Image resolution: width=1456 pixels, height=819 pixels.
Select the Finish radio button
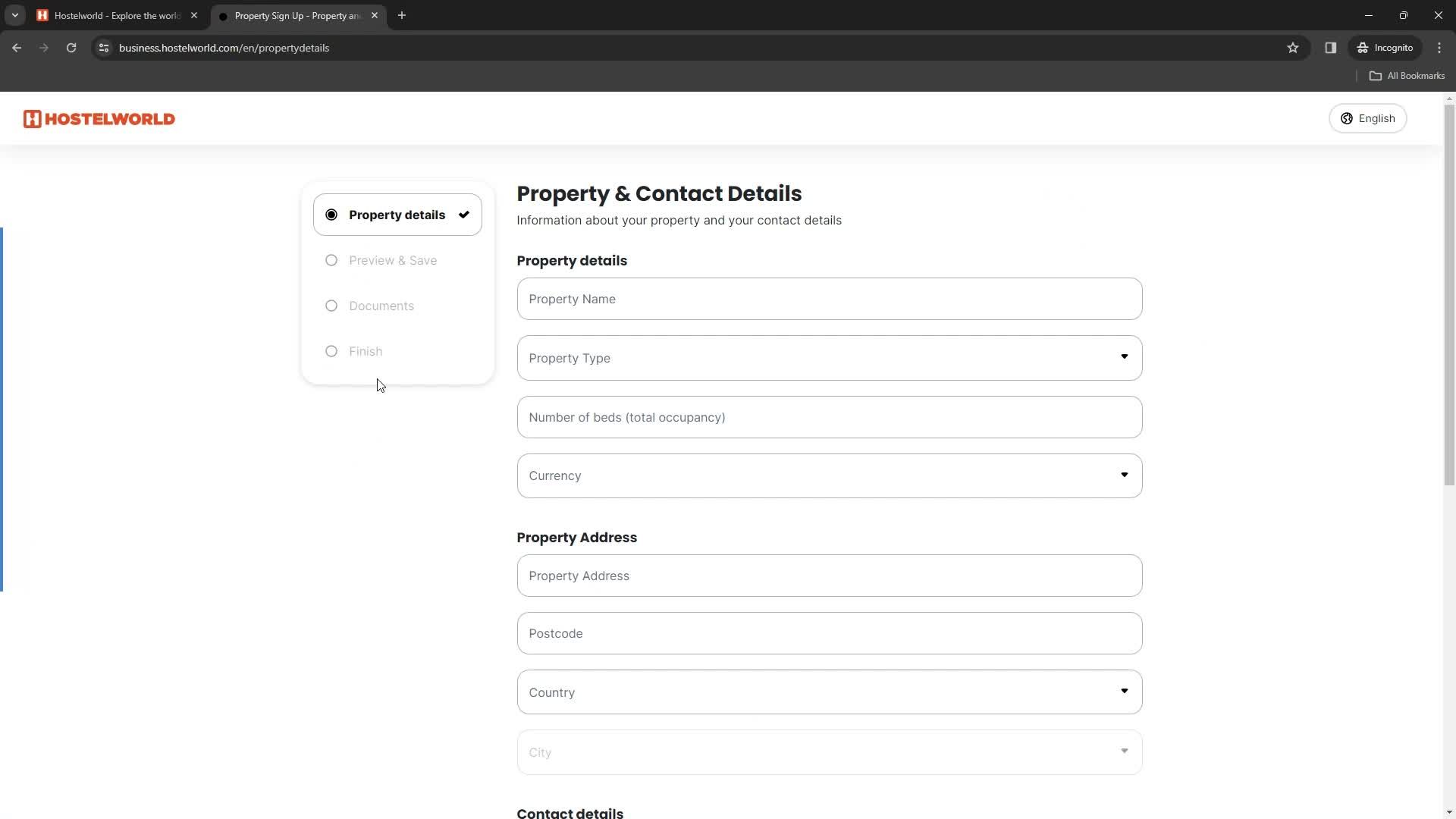coord(332,352)
